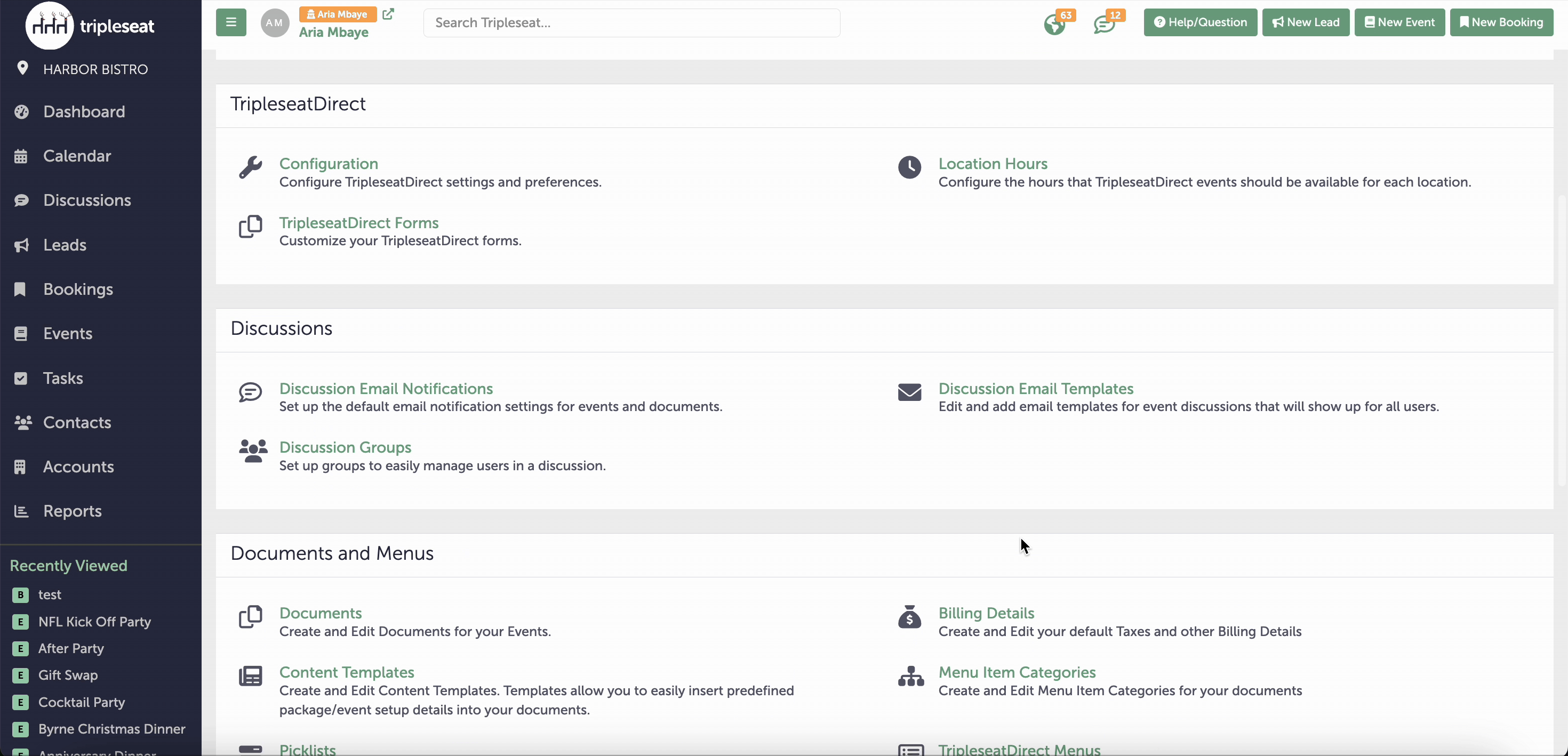The height and width of the screenshot is (756, 1568).
Task: Click the Discussions speech bubble sidebar icon
Action: pos(21,200)
